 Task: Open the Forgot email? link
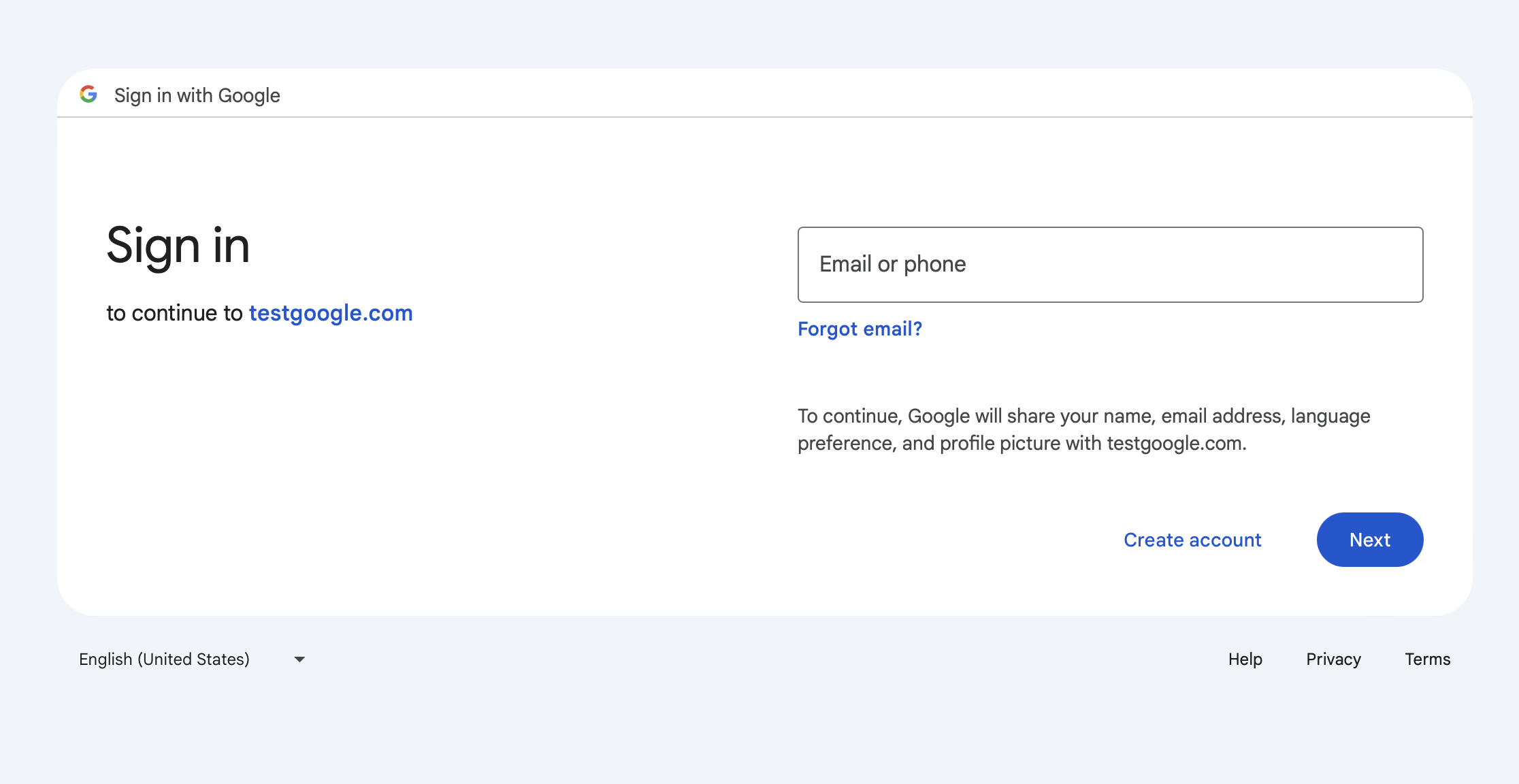[x=860, y=329]
